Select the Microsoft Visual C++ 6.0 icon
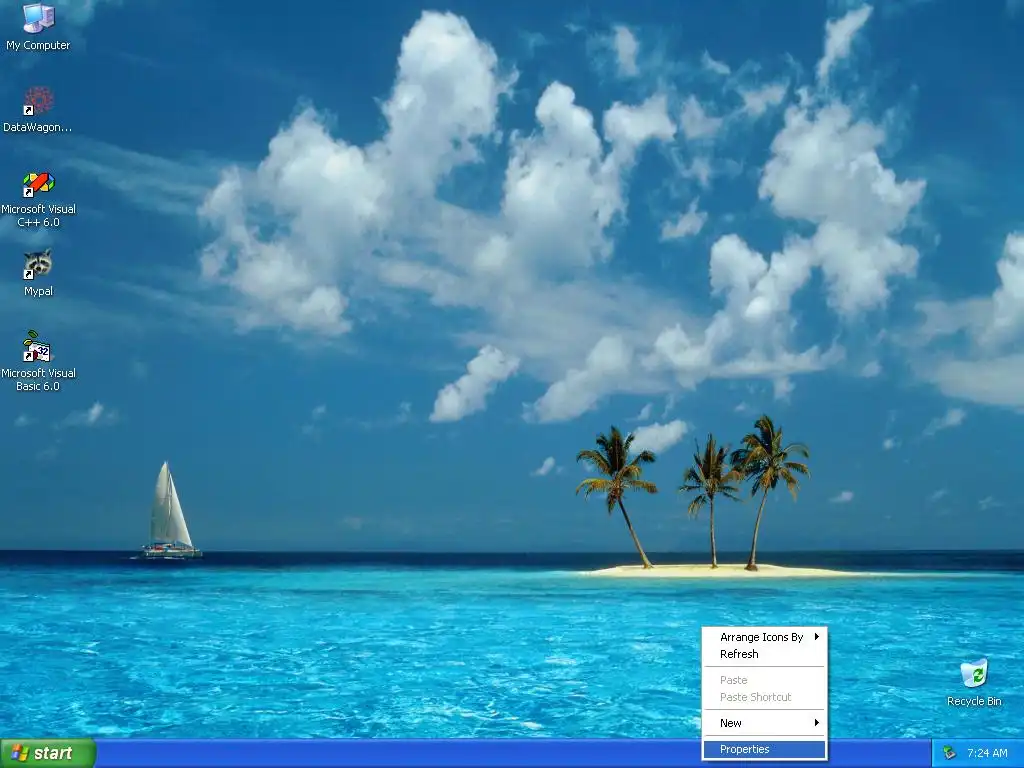The image size is (1024, 768). 39,184
